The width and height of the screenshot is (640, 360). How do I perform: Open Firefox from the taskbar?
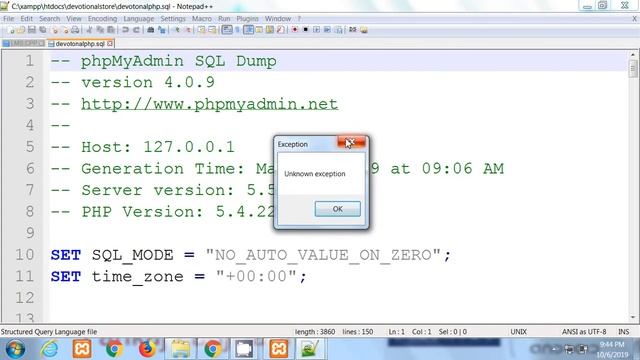[147, 349]
